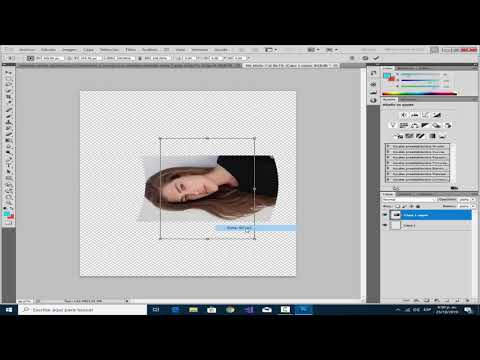480x360 pixels.
Task: Switch to the Máscaras panel tab
Action: 407,99
